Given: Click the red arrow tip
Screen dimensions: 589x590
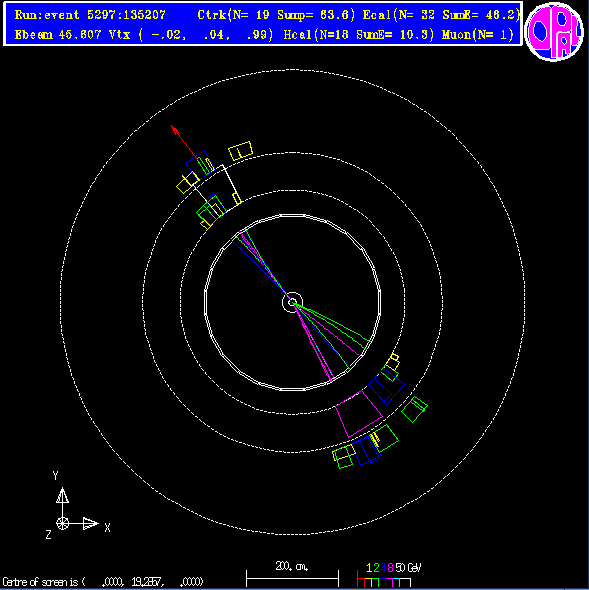Looking at the screenshot, I should tap(174, 129).
